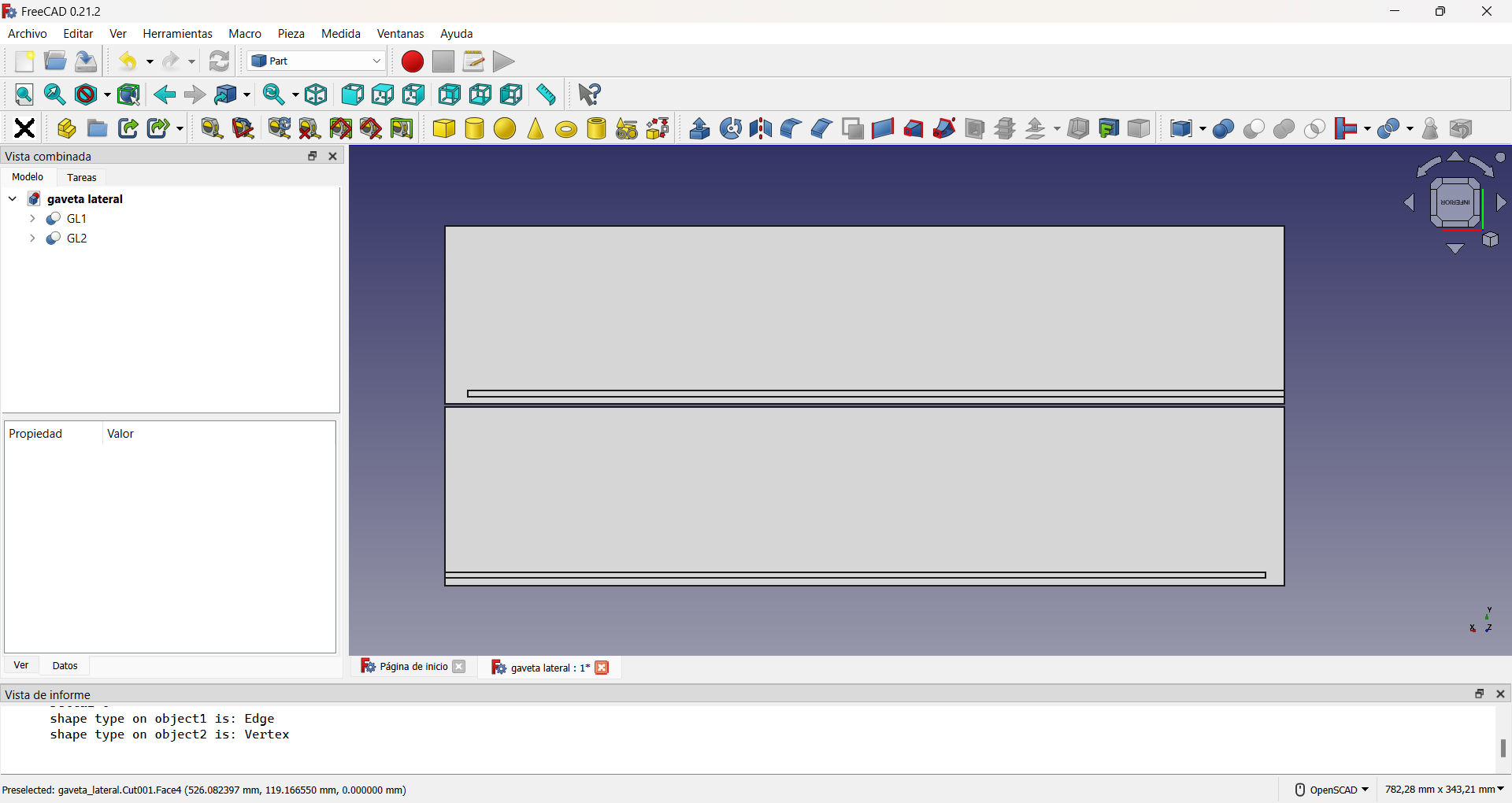Click the Create group folder icon

(98, 128)
